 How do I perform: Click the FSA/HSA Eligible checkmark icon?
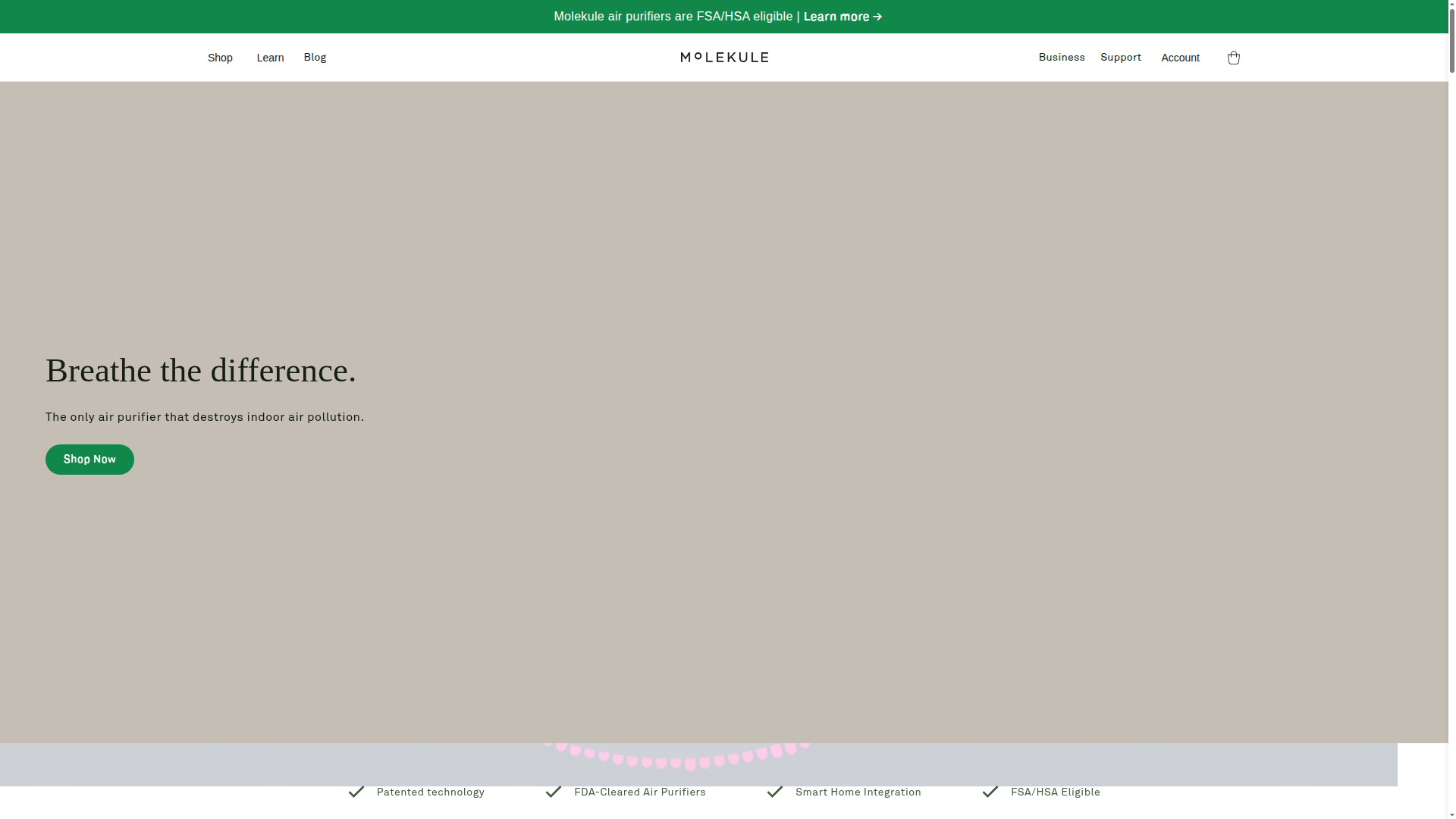tap(990, 792)
